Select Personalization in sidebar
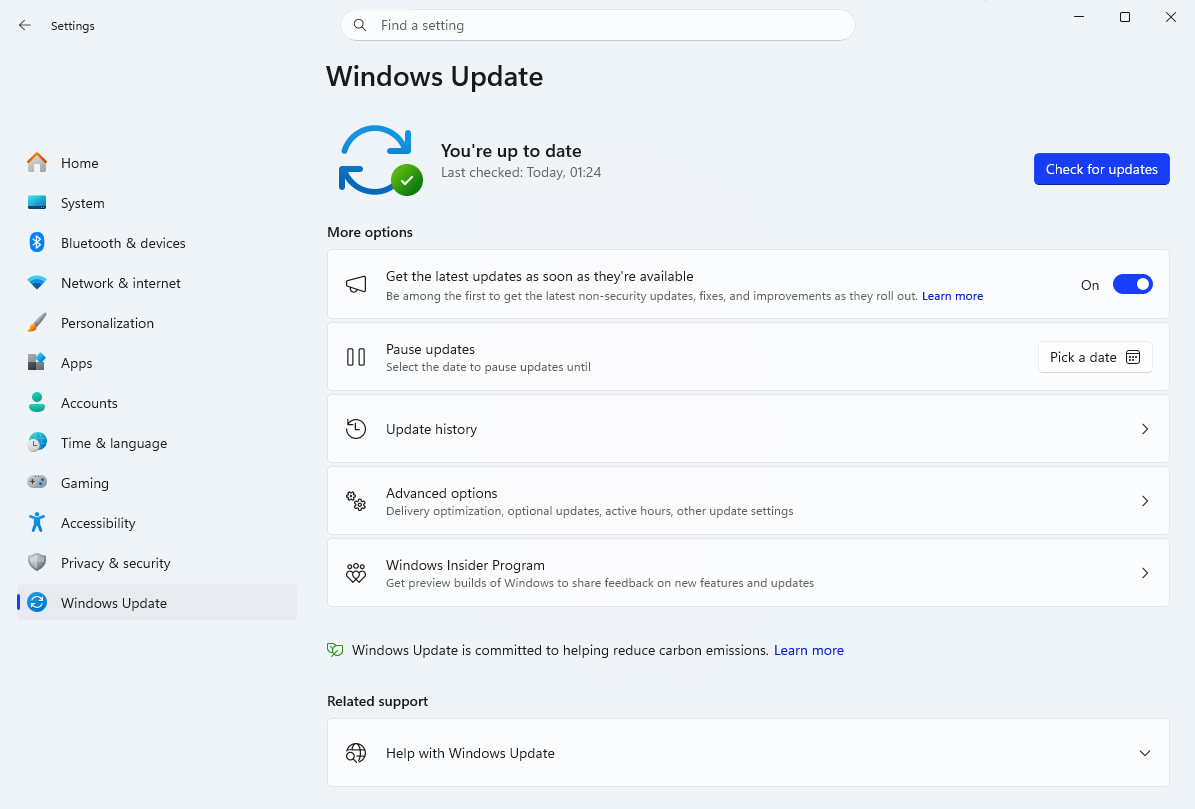The width and height of the screenshot is (1195, 809). click(156, 323)
